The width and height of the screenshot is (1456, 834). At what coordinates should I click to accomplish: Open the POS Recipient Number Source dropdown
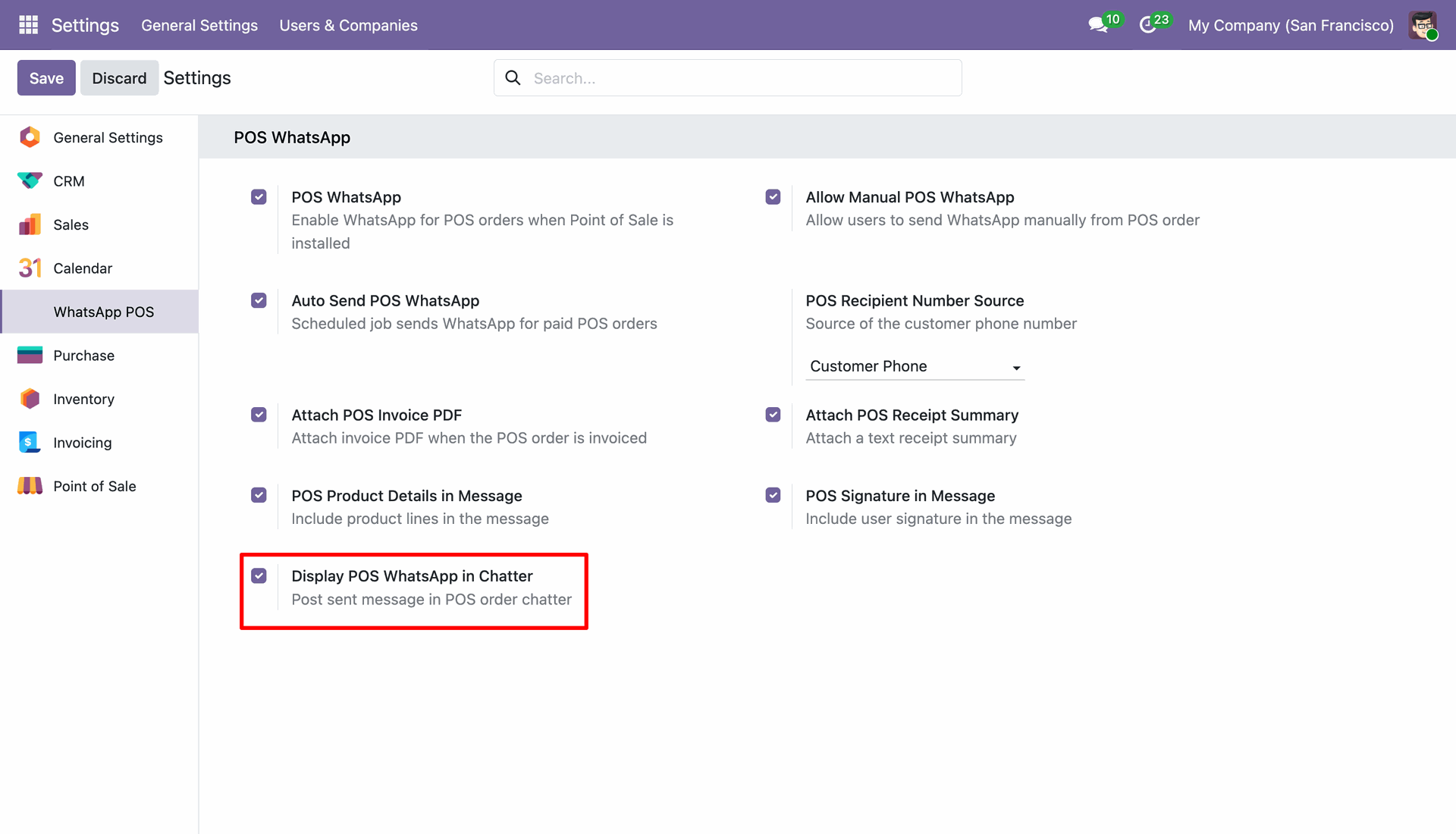tap(915, 367)
